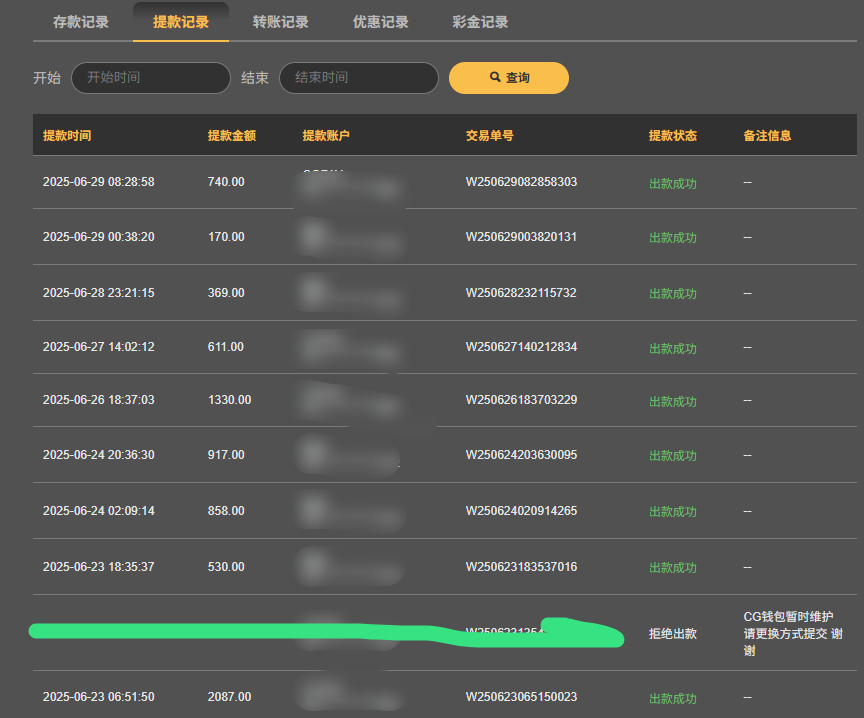Click the 查询 search button
864x718 pixels.
(x=508, y=78)
